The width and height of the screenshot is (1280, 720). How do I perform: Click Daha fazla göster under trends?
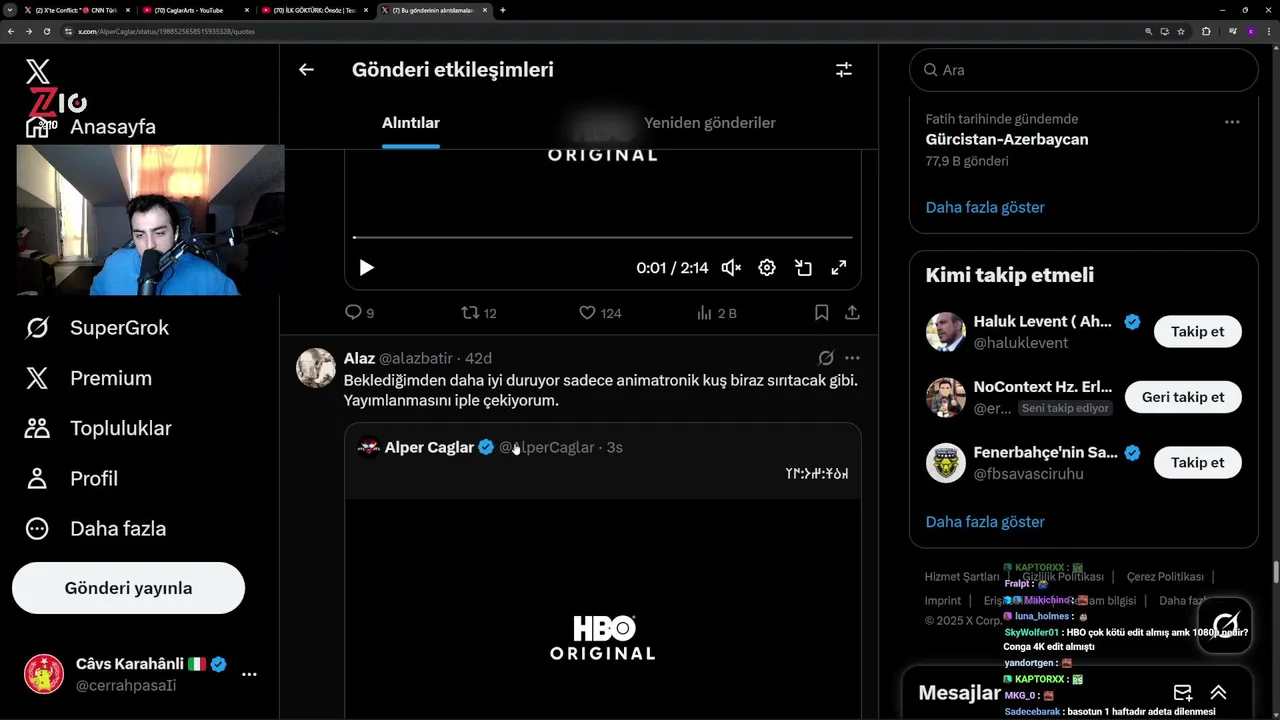point(985,207)
